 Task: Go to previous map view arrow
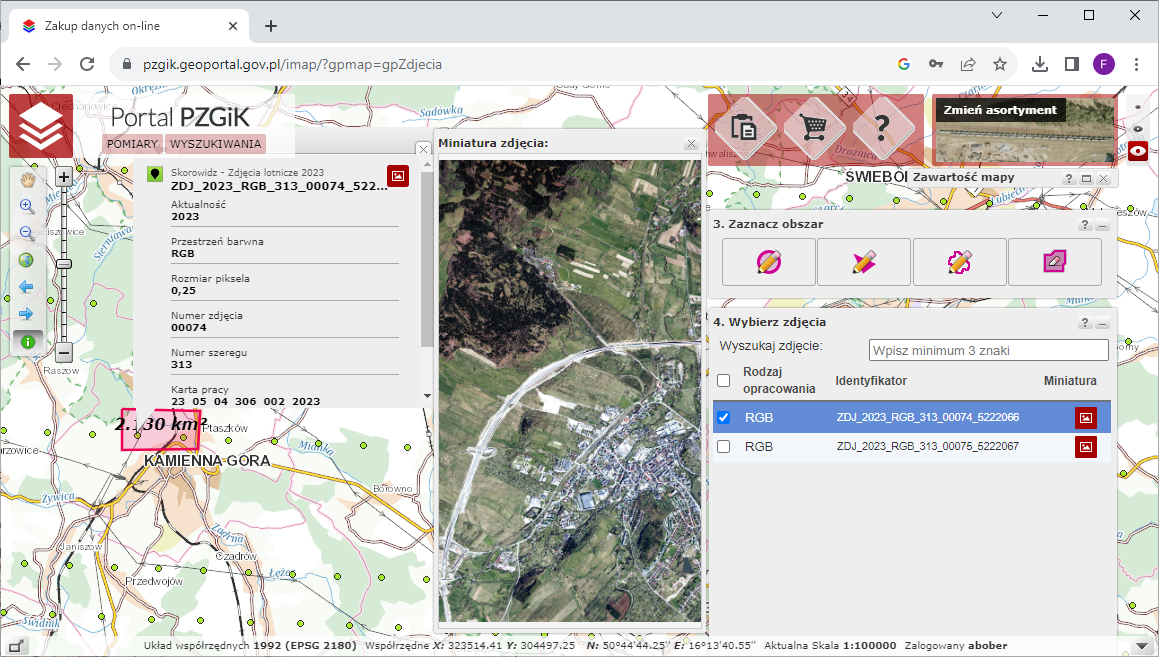coord(27,287)
